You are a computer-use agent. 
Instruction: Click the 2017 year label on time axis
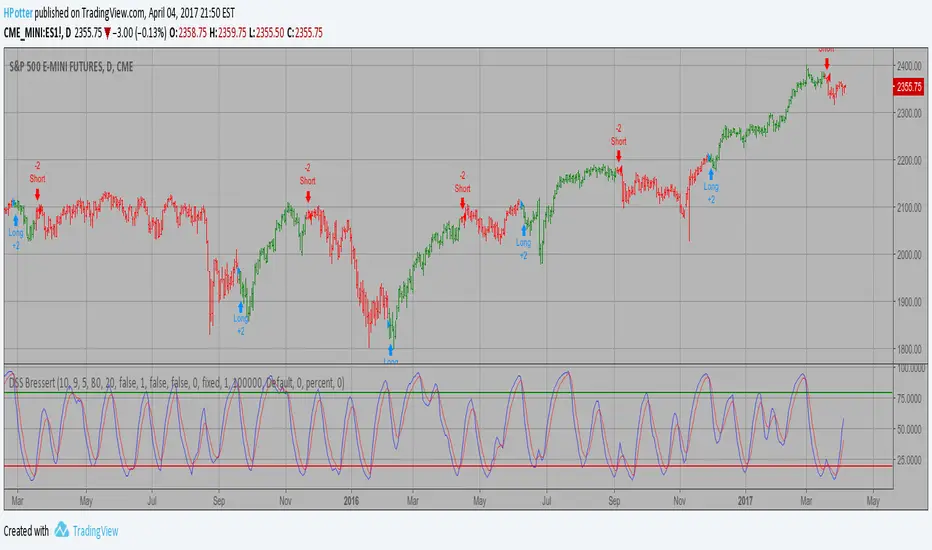pyautogui.click(x=745, y=501)
